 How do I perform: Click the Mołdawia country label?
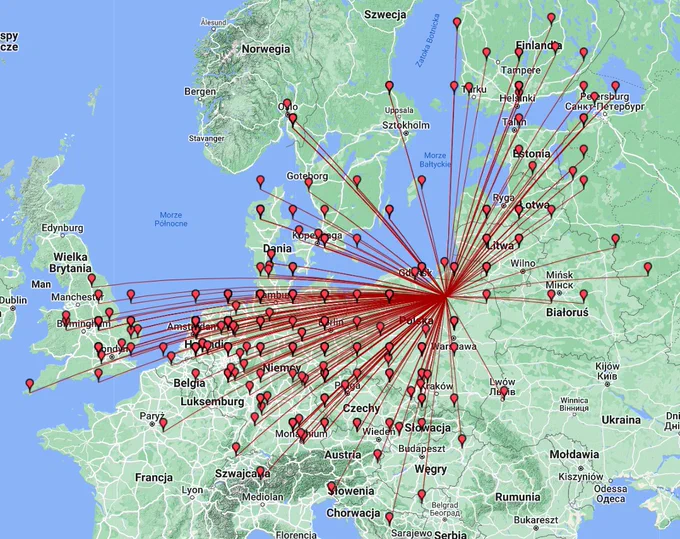[574, 454]
